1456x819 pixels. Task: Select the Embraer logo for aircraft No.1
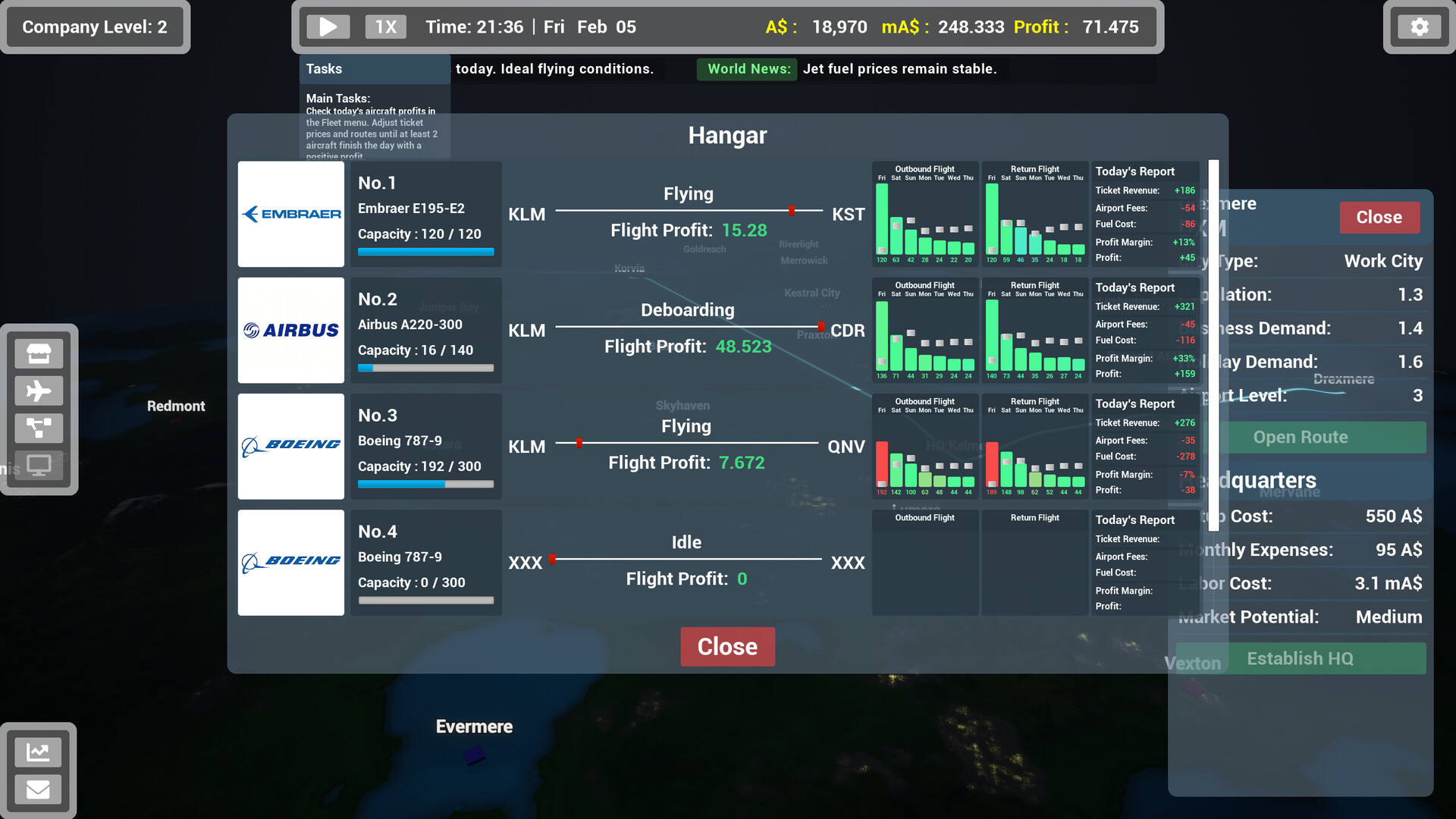[291, 214]
